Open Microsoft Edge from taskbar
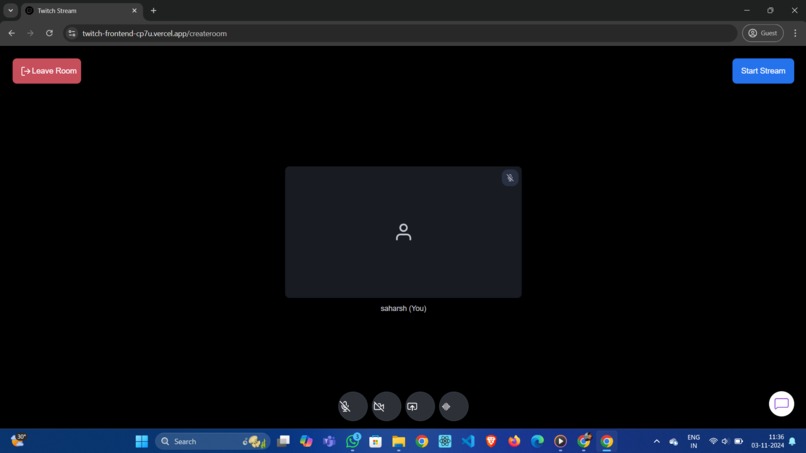The image size is (806, 453). (537, 441)
